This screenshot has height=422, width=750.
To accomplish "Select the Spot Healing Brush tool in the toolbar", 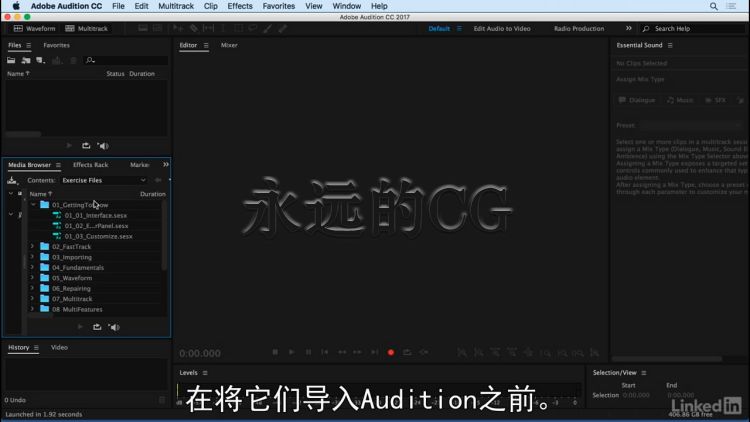I will (283, 28).
